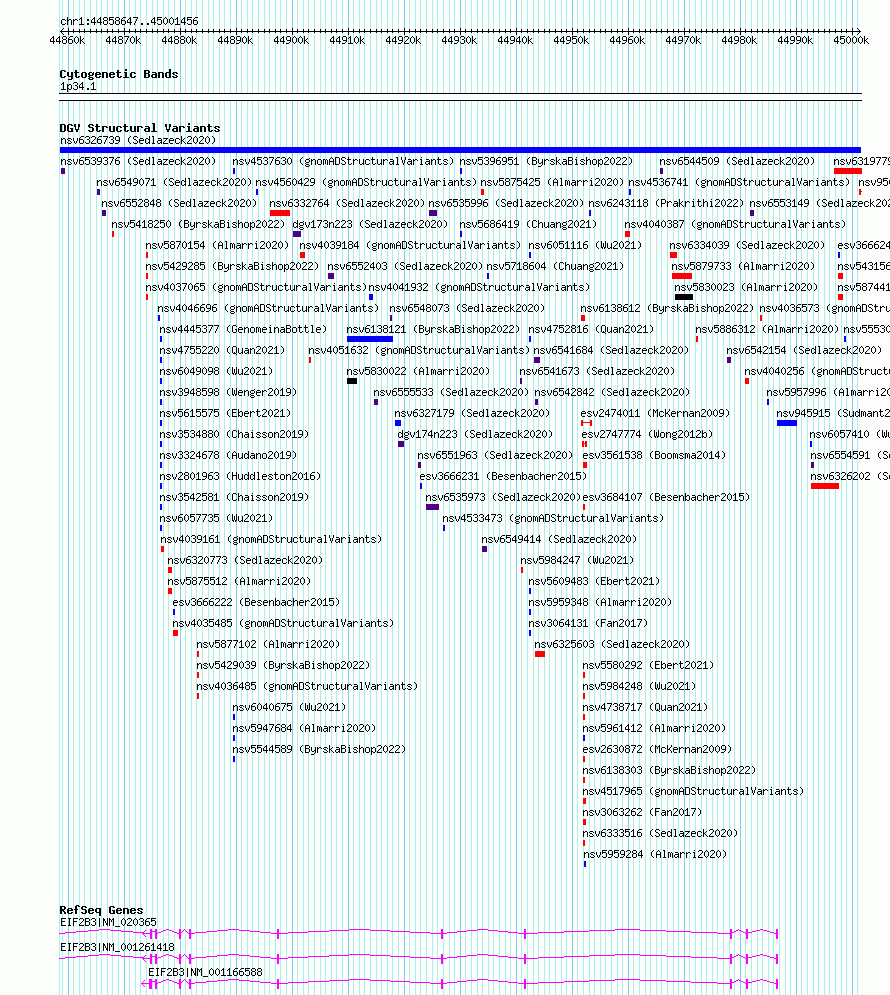The image size is (890, 995).
Task: Open nsv6334039 (Sedlazeck2020) variant
Action: (x=747, y=245)
